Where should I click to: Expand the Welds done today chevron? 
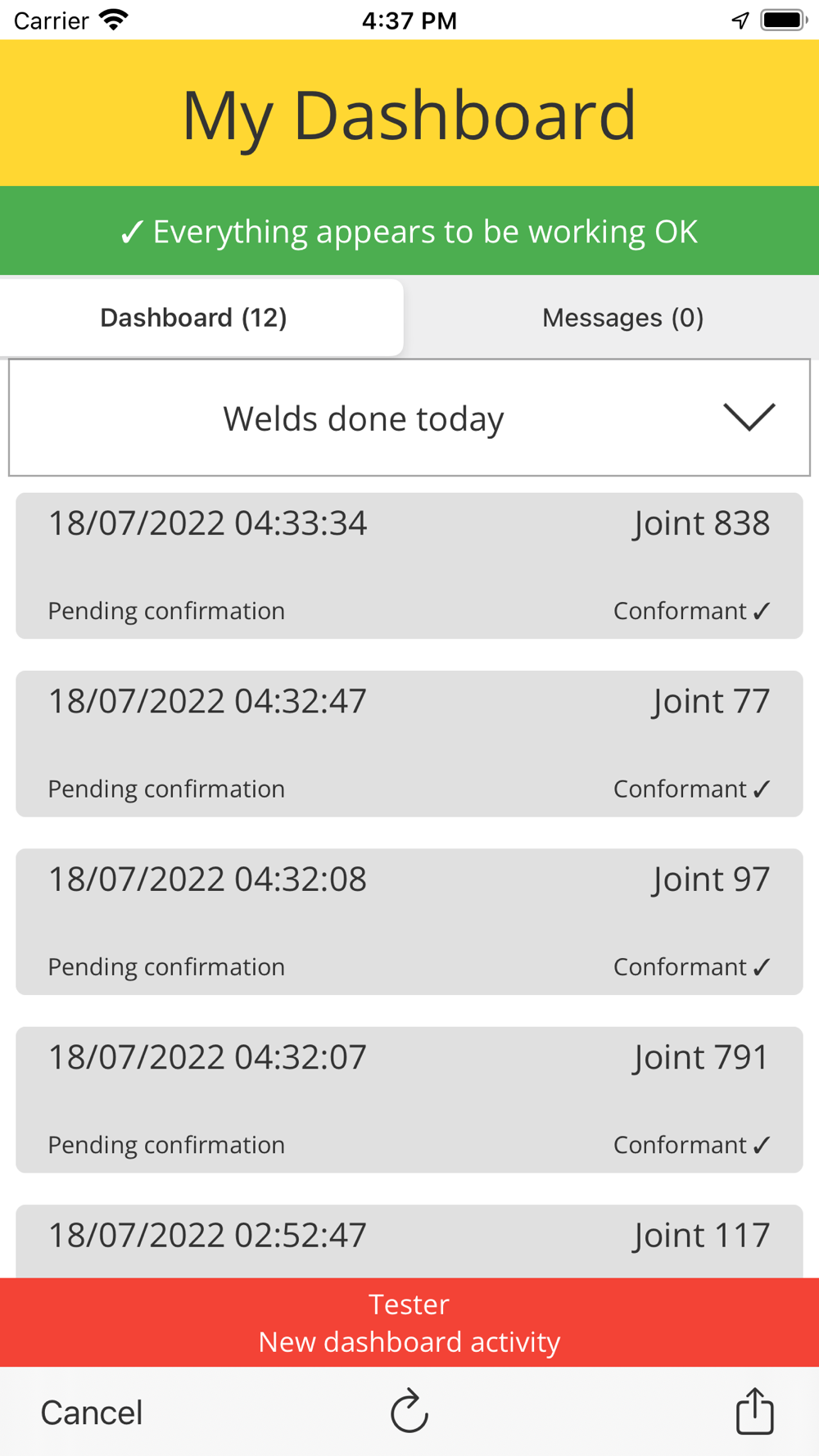(x=749, y=417)
